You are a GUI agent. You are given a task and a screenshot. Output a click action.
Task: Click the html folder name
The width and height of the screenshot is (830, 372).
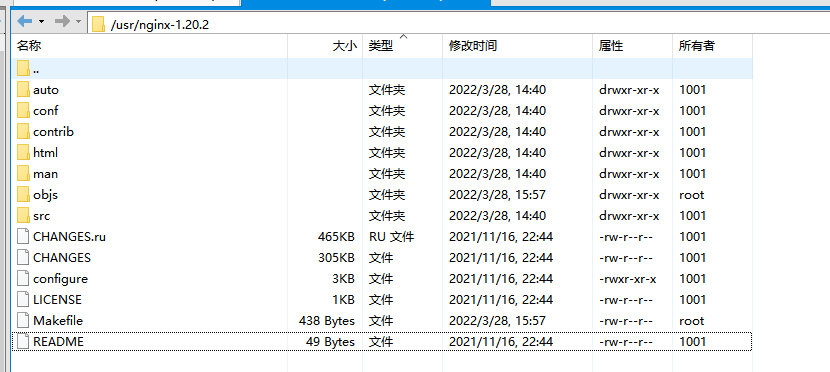tap(45, 153)
